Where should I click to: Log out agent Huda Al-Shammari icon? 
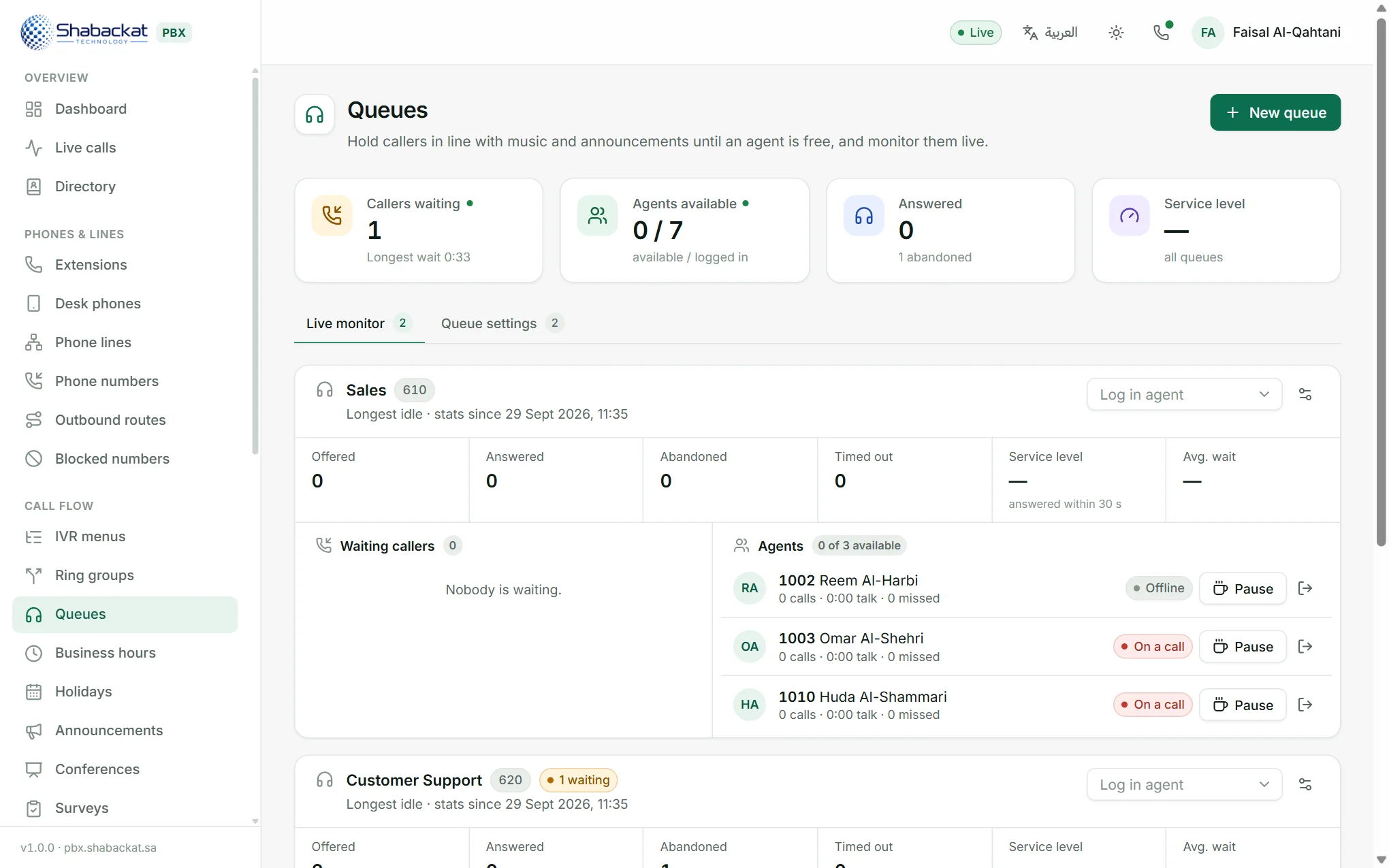click(x=1305, y=705)
